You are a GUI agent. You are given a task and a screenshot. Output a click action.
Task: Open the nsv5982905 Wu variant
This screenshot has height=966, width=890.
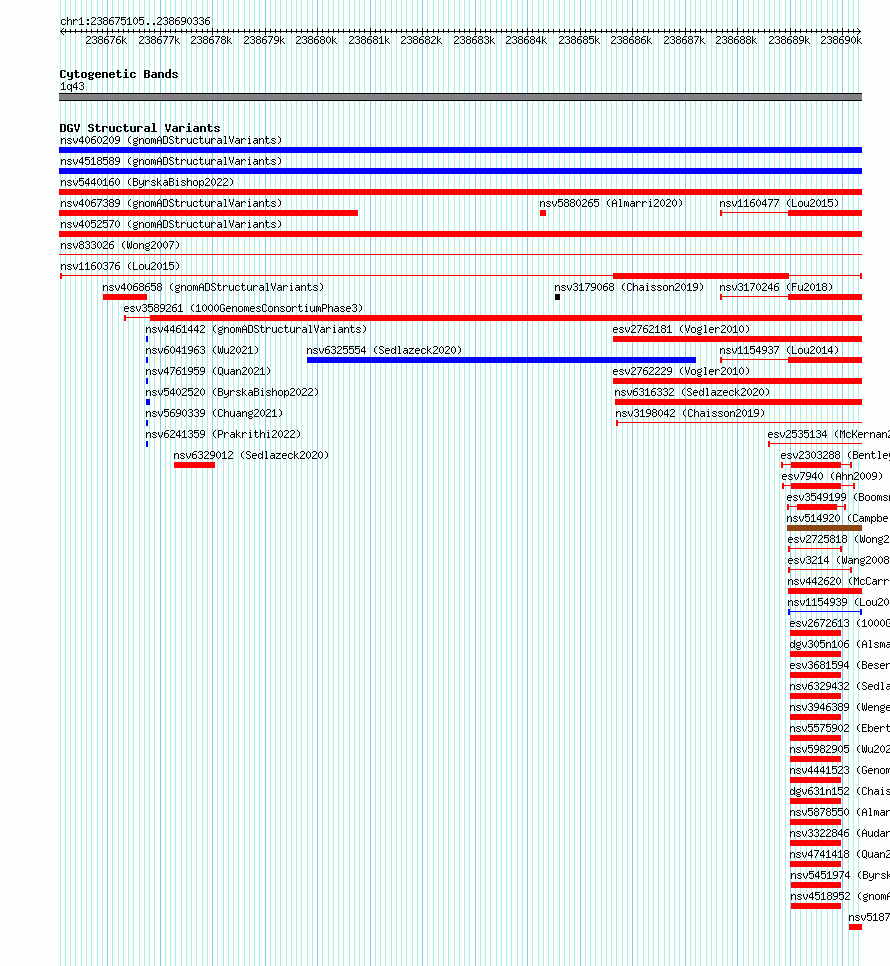tap(815, 758)
